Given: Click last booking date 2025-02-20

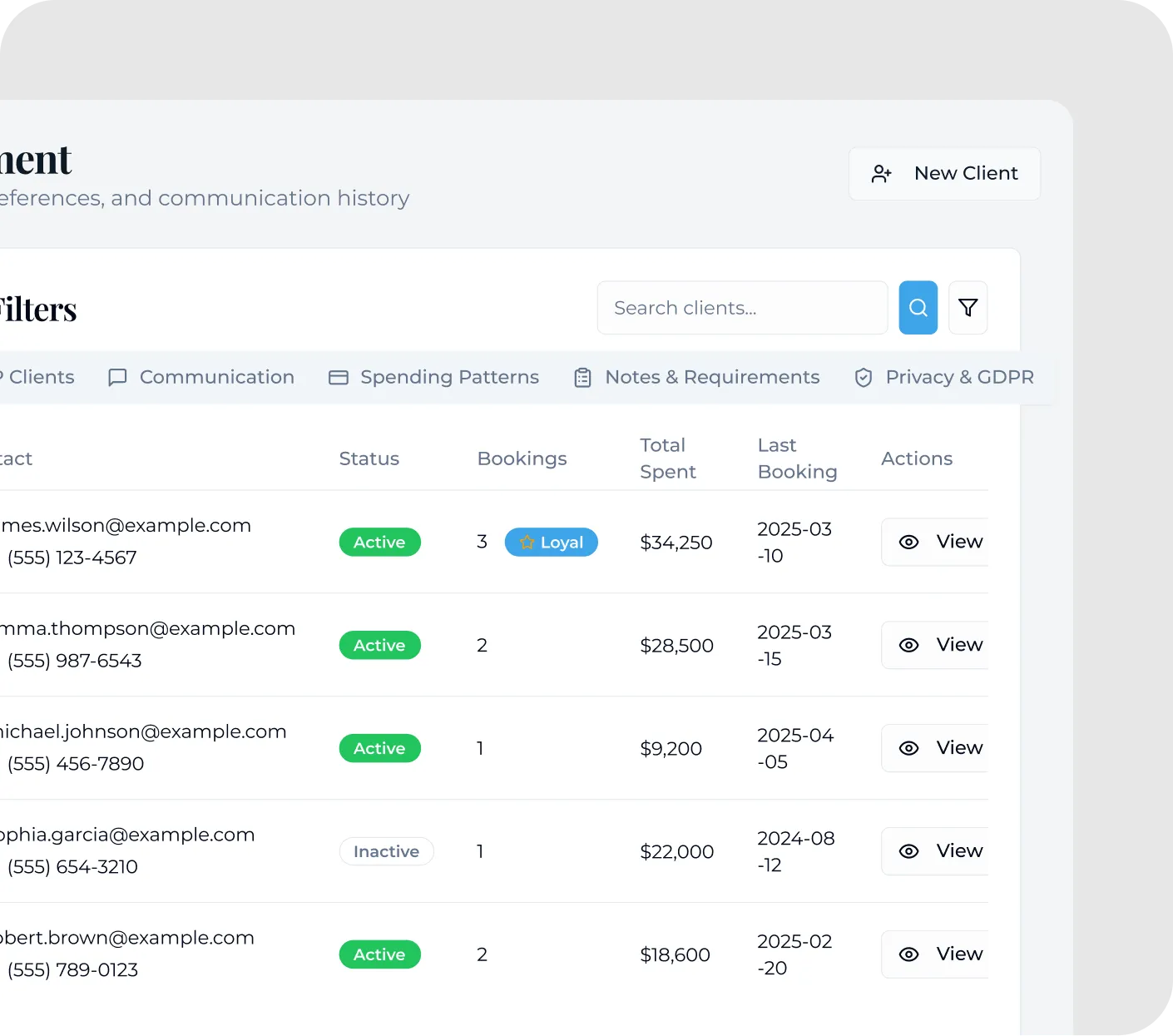Looking at the screenshot, I should pyautogui.click(x=794, y=955).
